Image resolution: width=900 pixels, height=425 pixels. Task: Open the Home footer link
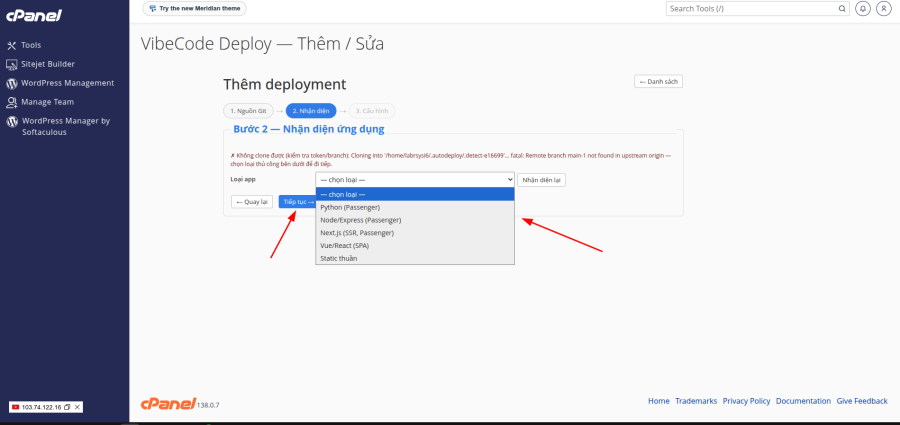658,401
